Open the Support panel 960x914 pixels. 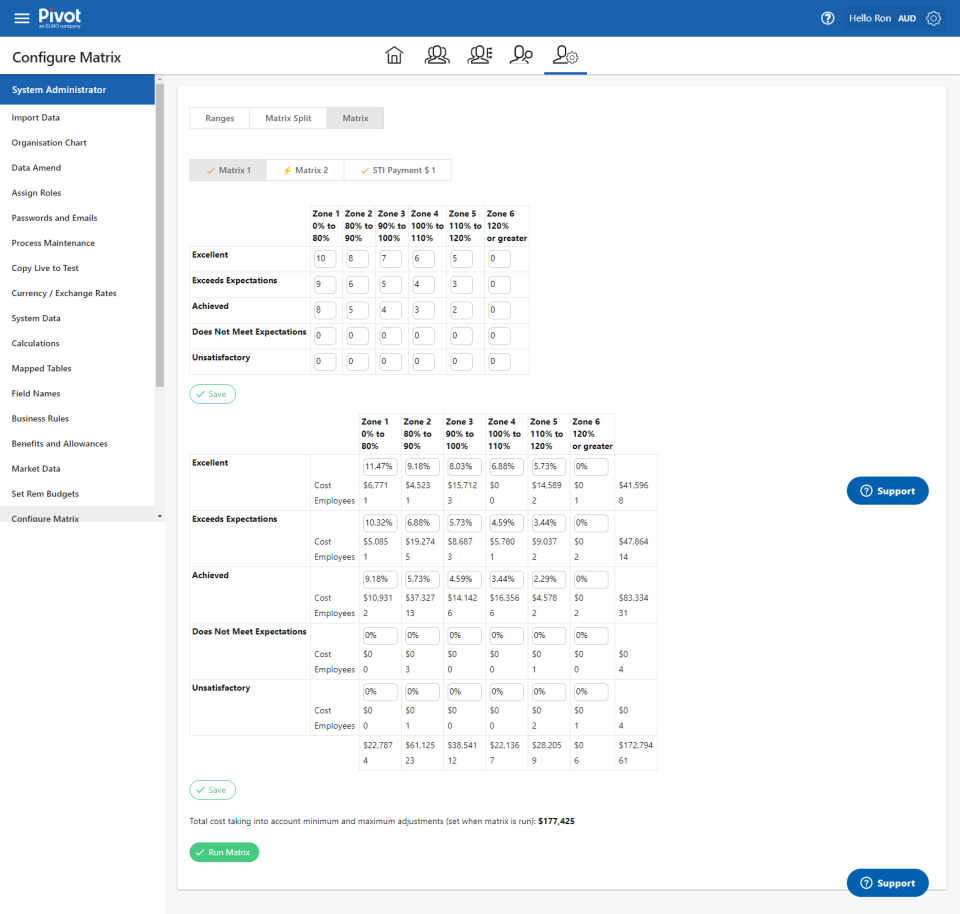click(887, 490)
